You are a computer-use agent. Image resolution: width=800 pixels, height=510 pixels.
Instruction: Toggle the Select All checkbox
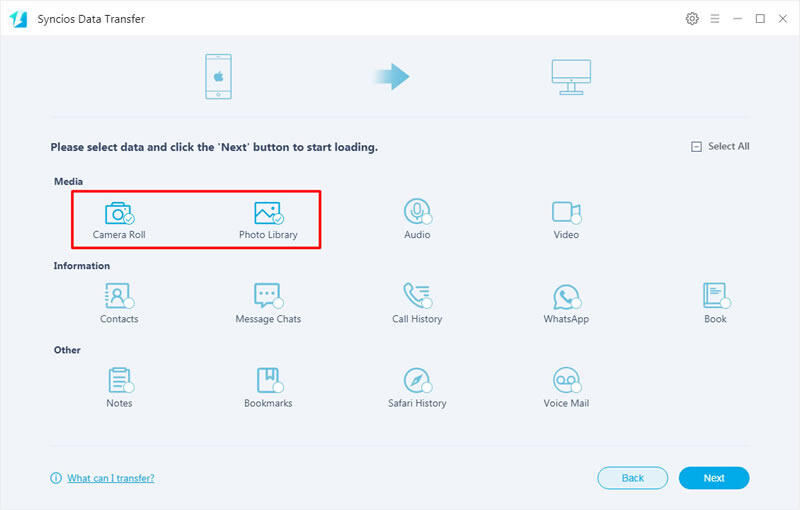(696, 147)
